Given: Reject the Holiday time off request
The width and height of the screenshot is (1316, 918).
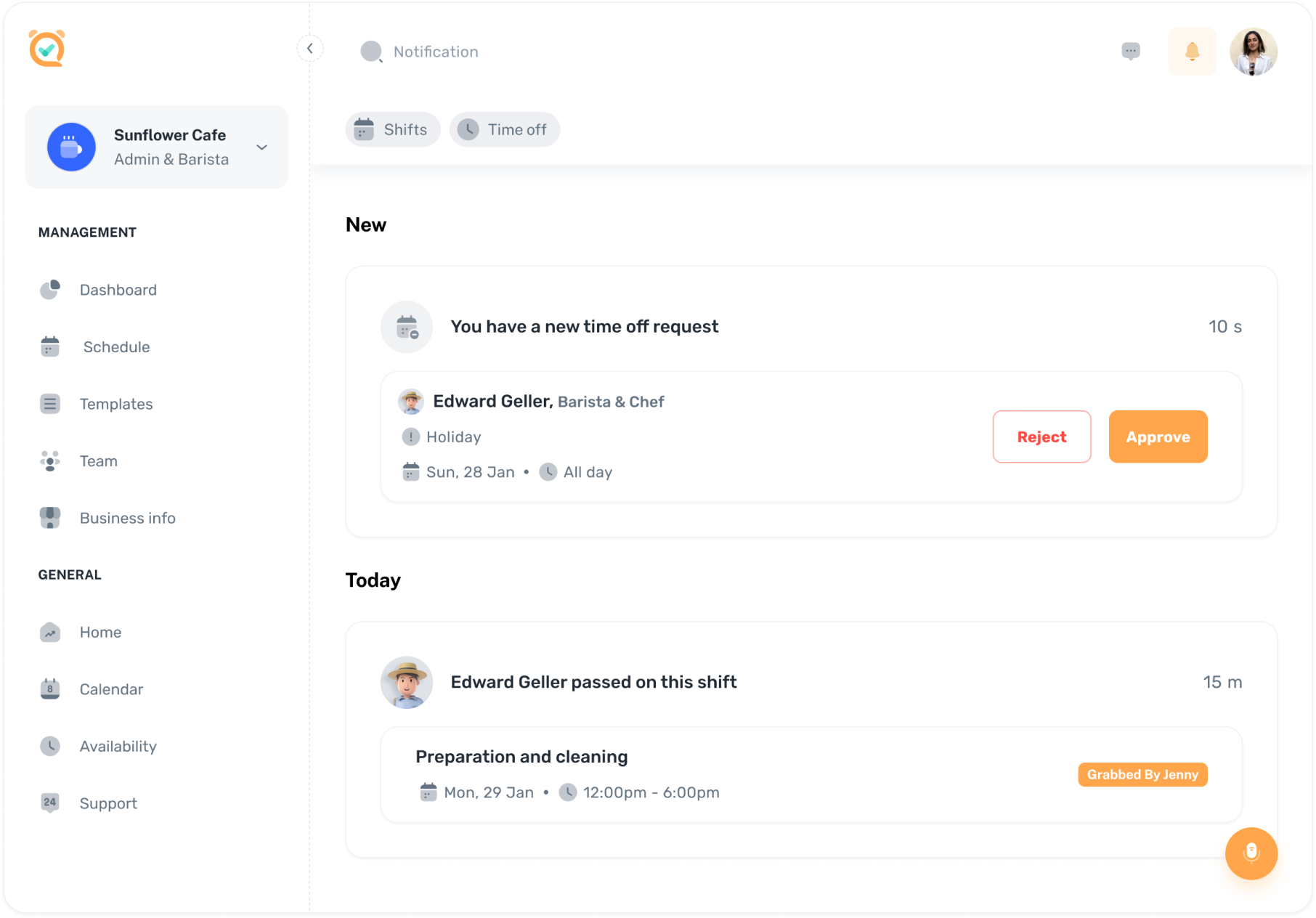Looking at the screenshot, I should click(x=1041, y=436).
